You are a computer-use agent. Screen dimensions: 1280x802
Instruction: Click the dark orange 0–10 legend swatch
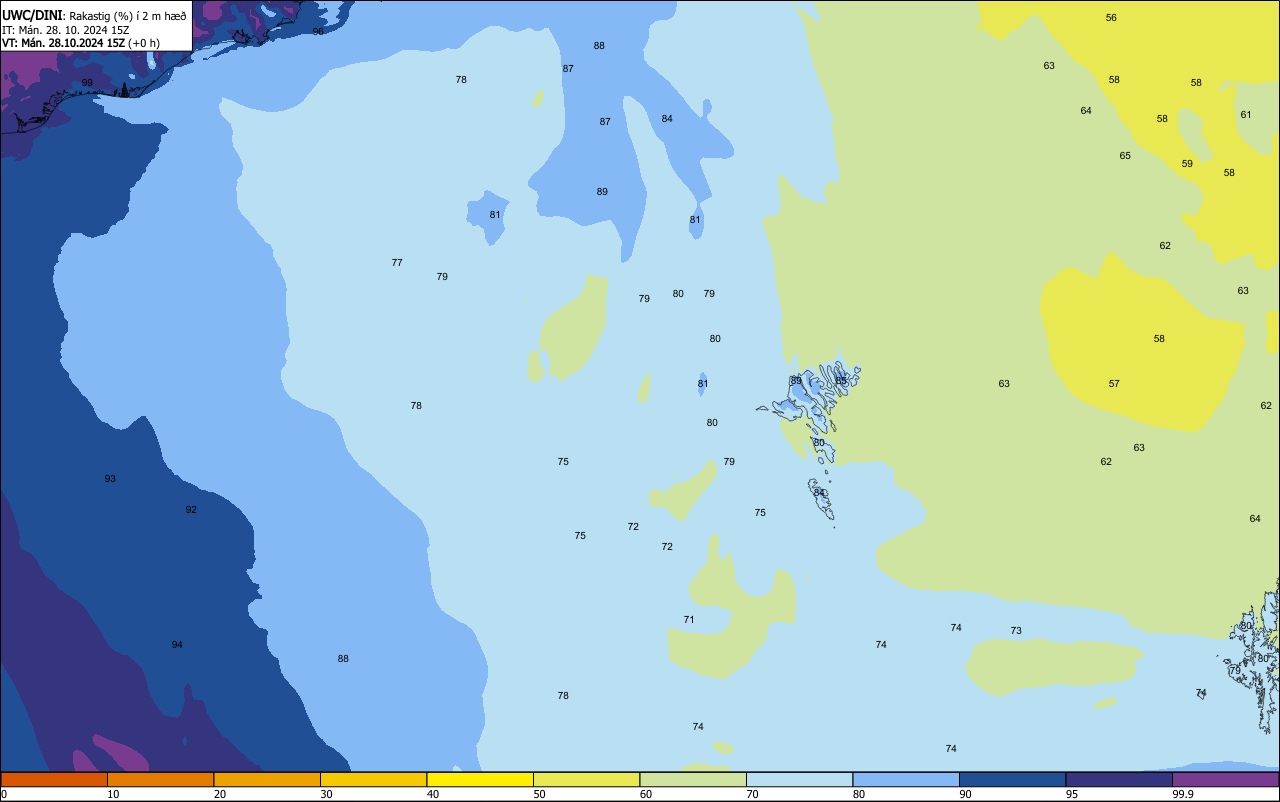(x=54, y=779)
